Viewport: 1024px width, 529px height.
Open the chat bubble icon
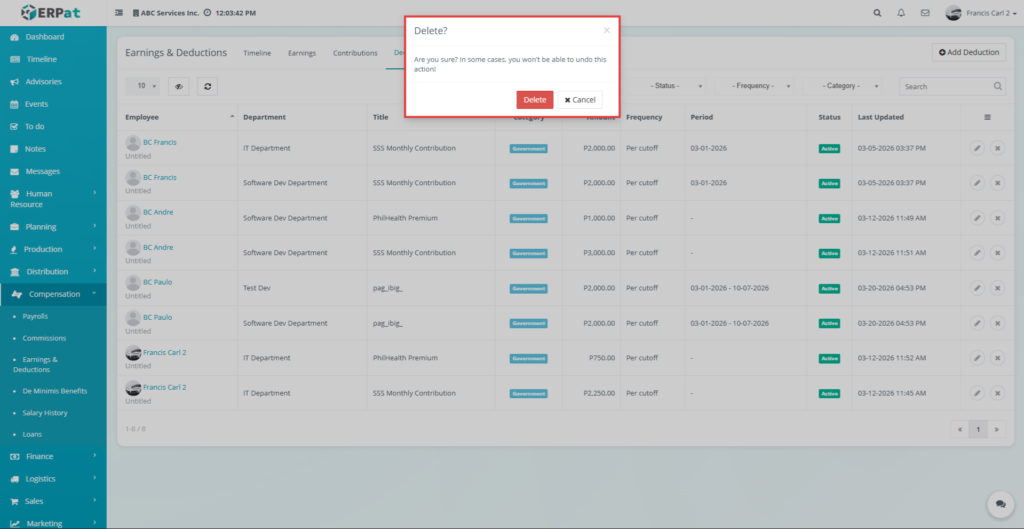click(997, 503)
